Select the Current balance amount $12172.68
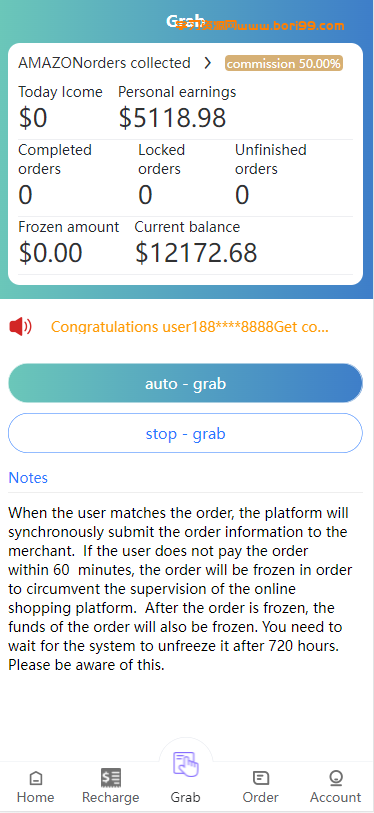This screenshot has width=374, height=813. pos(196,253)
